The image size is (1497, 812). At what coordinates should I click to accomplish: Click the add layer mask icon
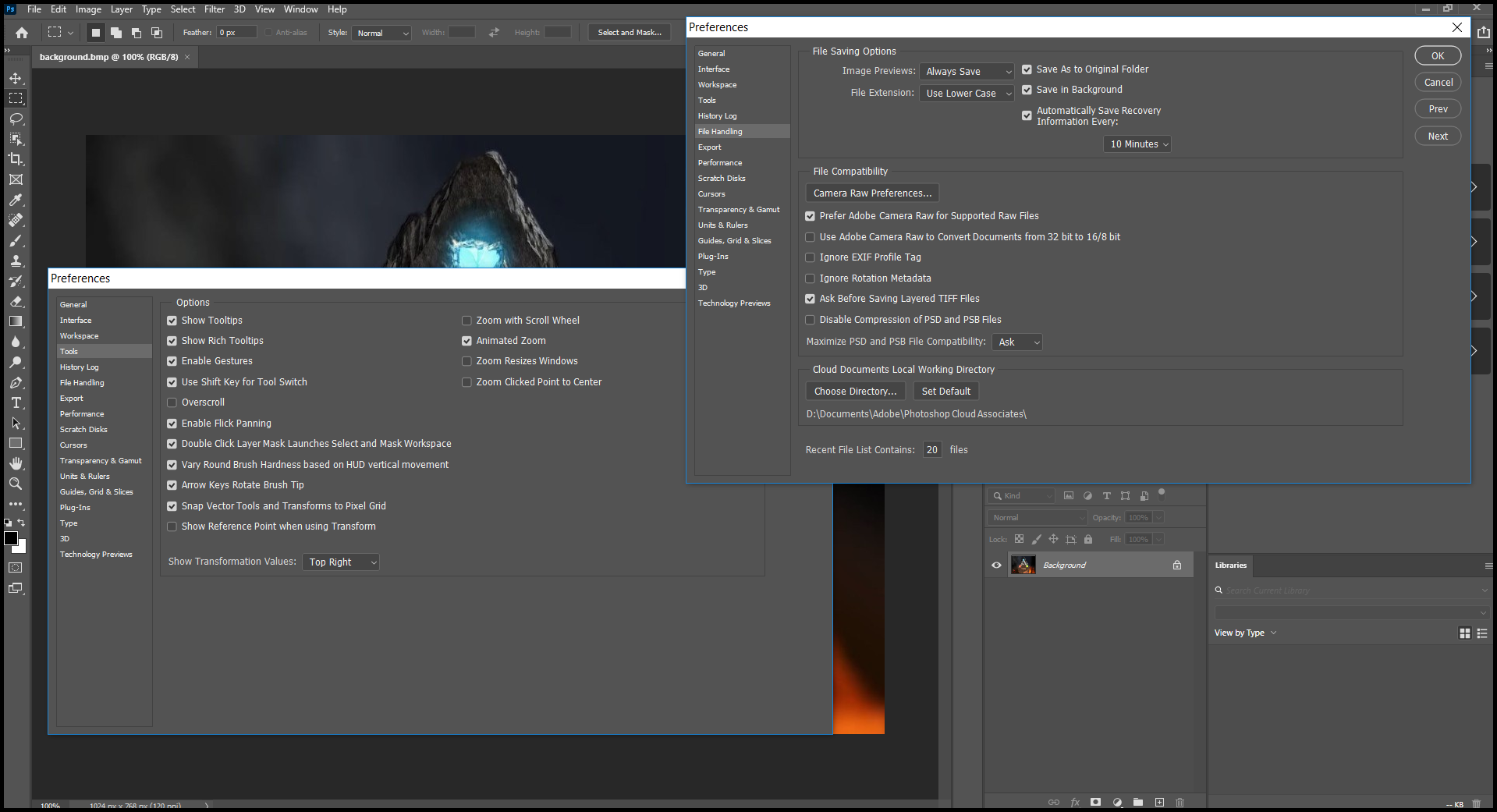[x=1095, y=802]
